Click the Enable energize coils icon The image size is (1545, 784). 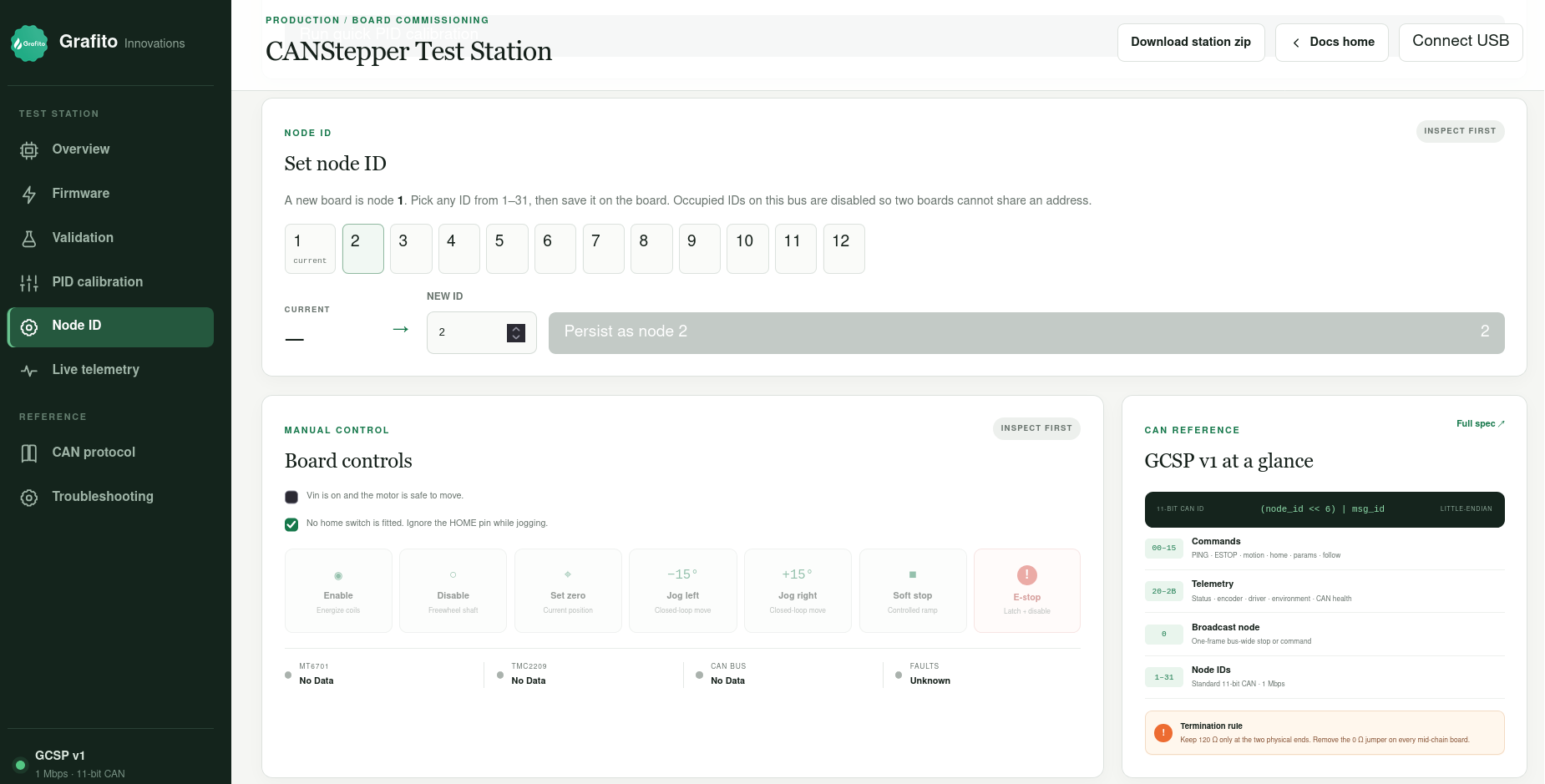pos(338,575)
